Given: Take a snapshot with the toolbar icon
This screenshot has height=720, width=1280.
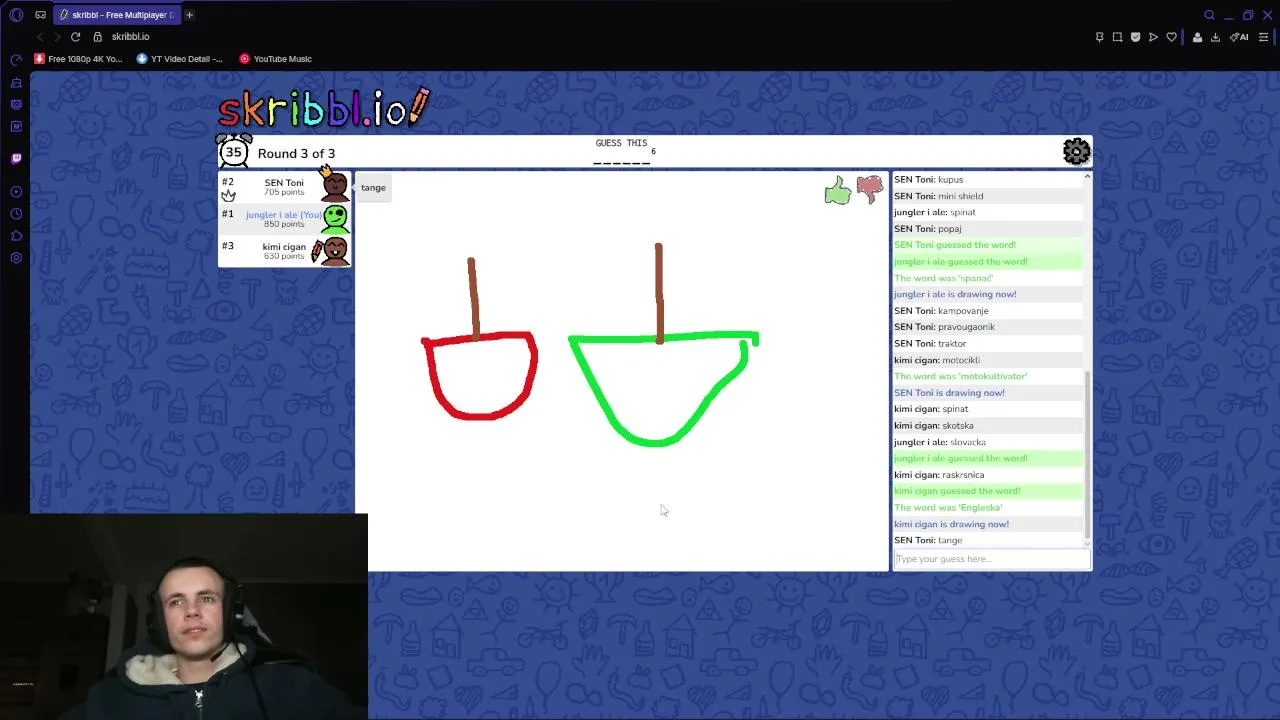Looking at the screenshot, I should (1117, 37).
